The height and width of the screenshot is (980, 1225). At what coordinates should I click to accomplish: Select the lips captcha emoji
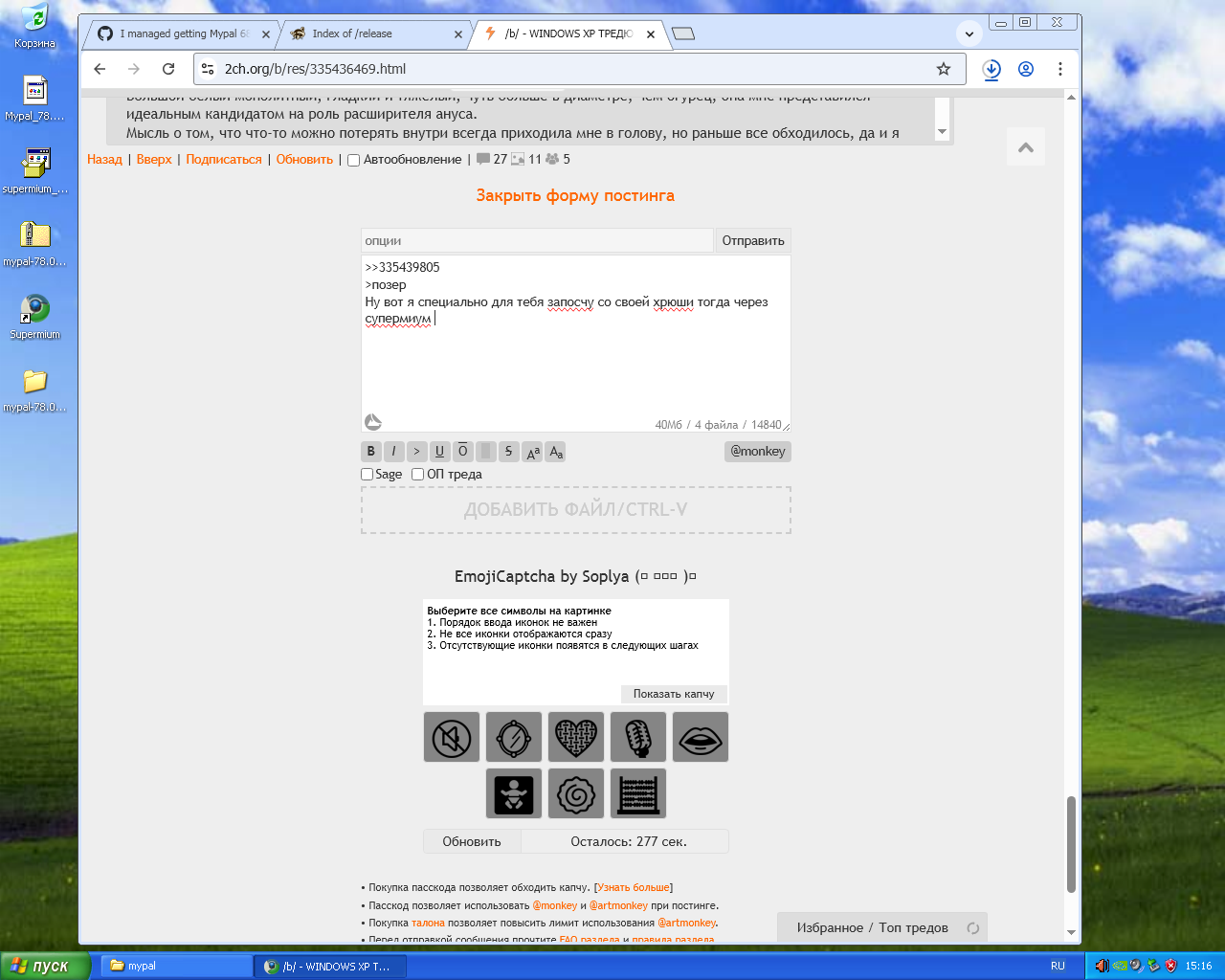701,737
